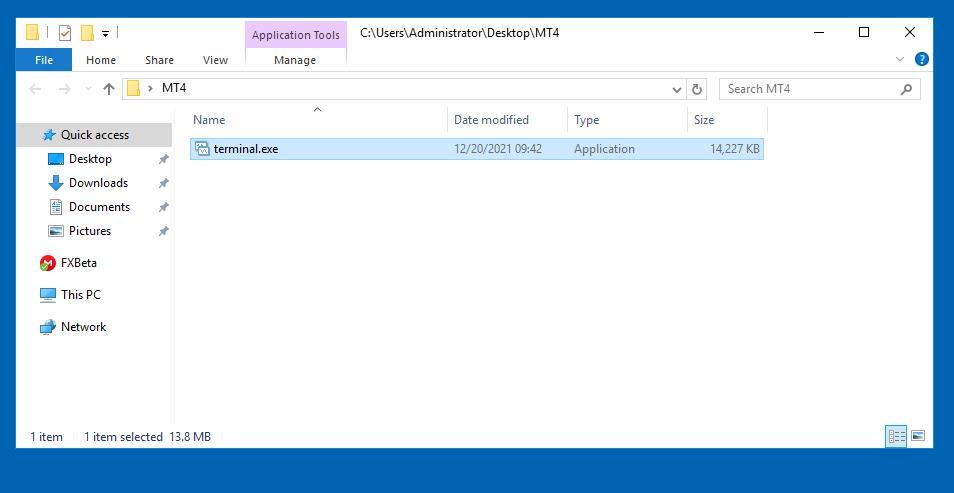This screenshot has width=954, height=493.
Task: Open the View ribbon tab
Action: 215,60
